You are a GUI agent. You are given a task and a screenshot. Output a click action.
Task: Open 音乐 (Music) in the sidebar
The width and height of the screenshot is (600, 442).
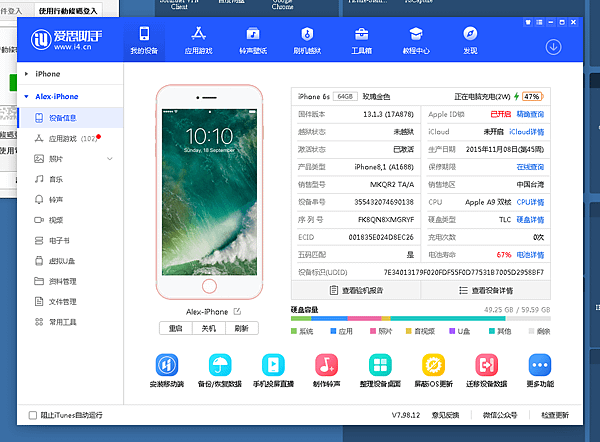(x=70, y=179)
